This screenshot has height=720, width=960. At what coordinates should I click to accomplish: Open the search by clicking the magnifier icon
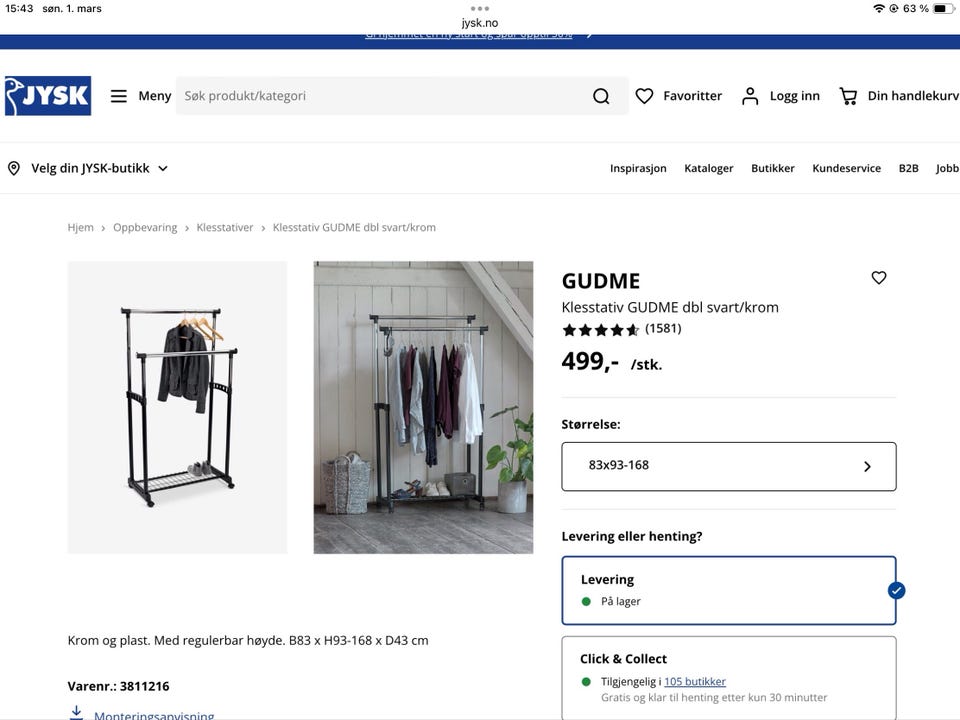[600, 95]
